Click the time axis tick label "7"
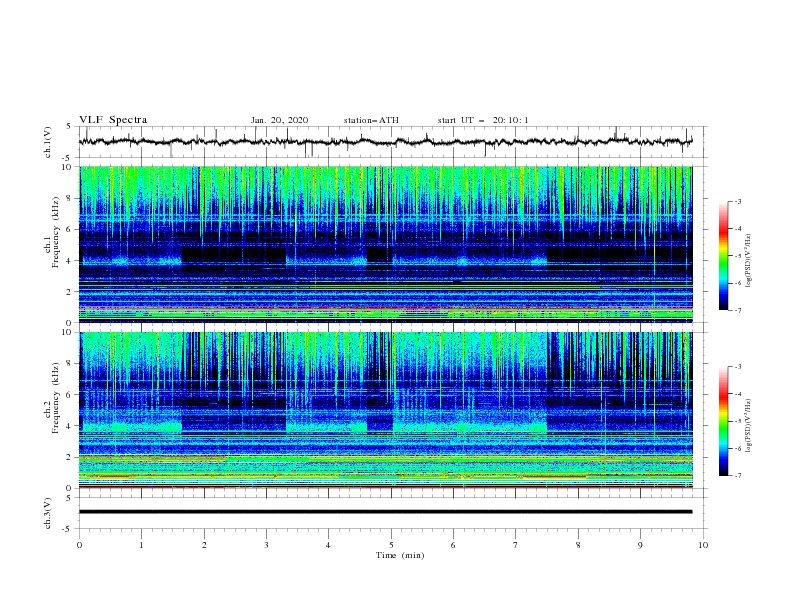792x612 pixels. point(516,545)
